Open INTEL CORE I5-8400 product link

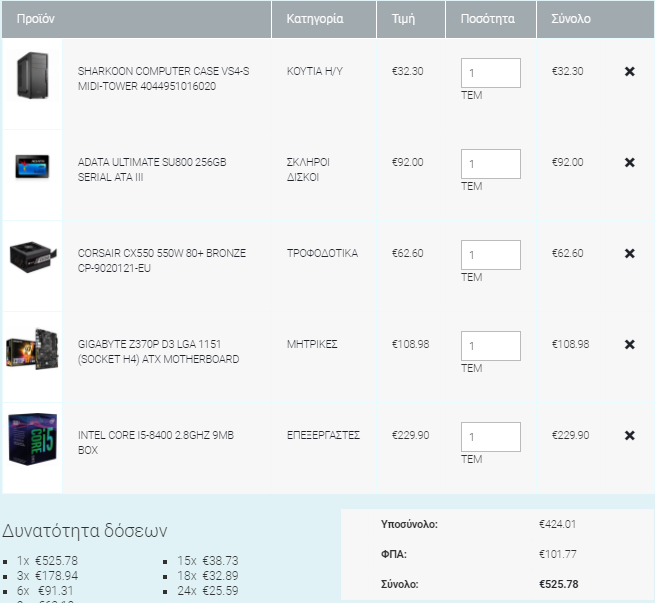(x=156, y=443)
